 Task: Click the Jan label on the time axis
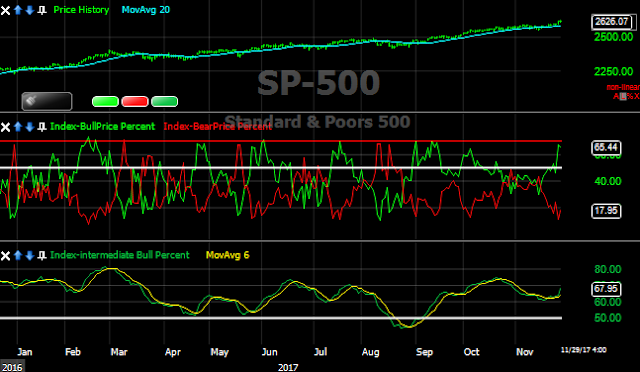[x=24, y=352]
